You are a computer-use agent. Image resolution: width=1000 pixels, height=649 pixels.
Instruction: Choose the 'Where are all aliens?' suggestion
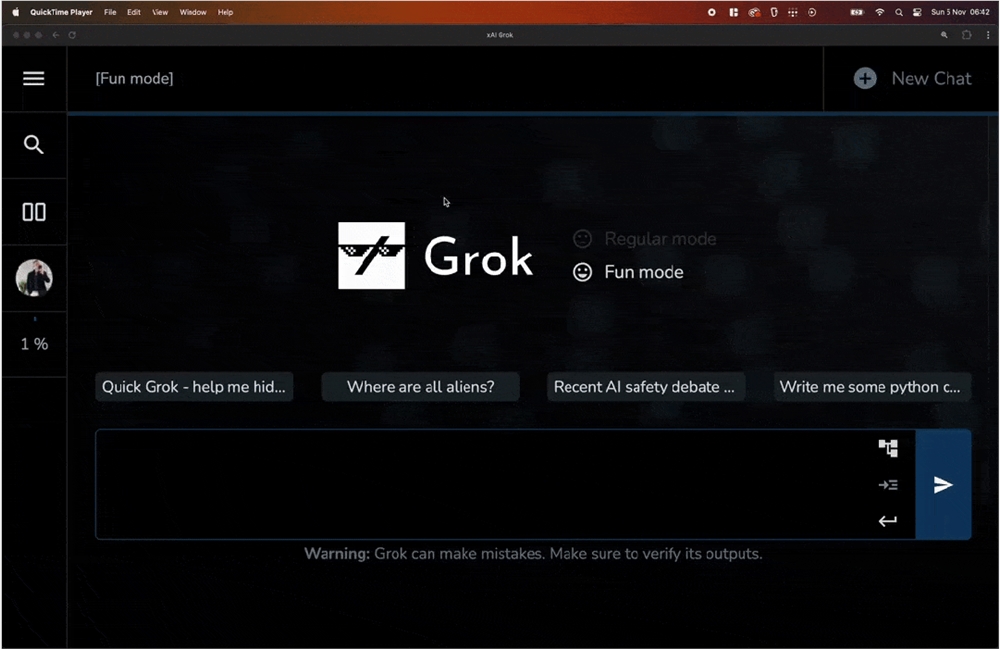[420, 387]
